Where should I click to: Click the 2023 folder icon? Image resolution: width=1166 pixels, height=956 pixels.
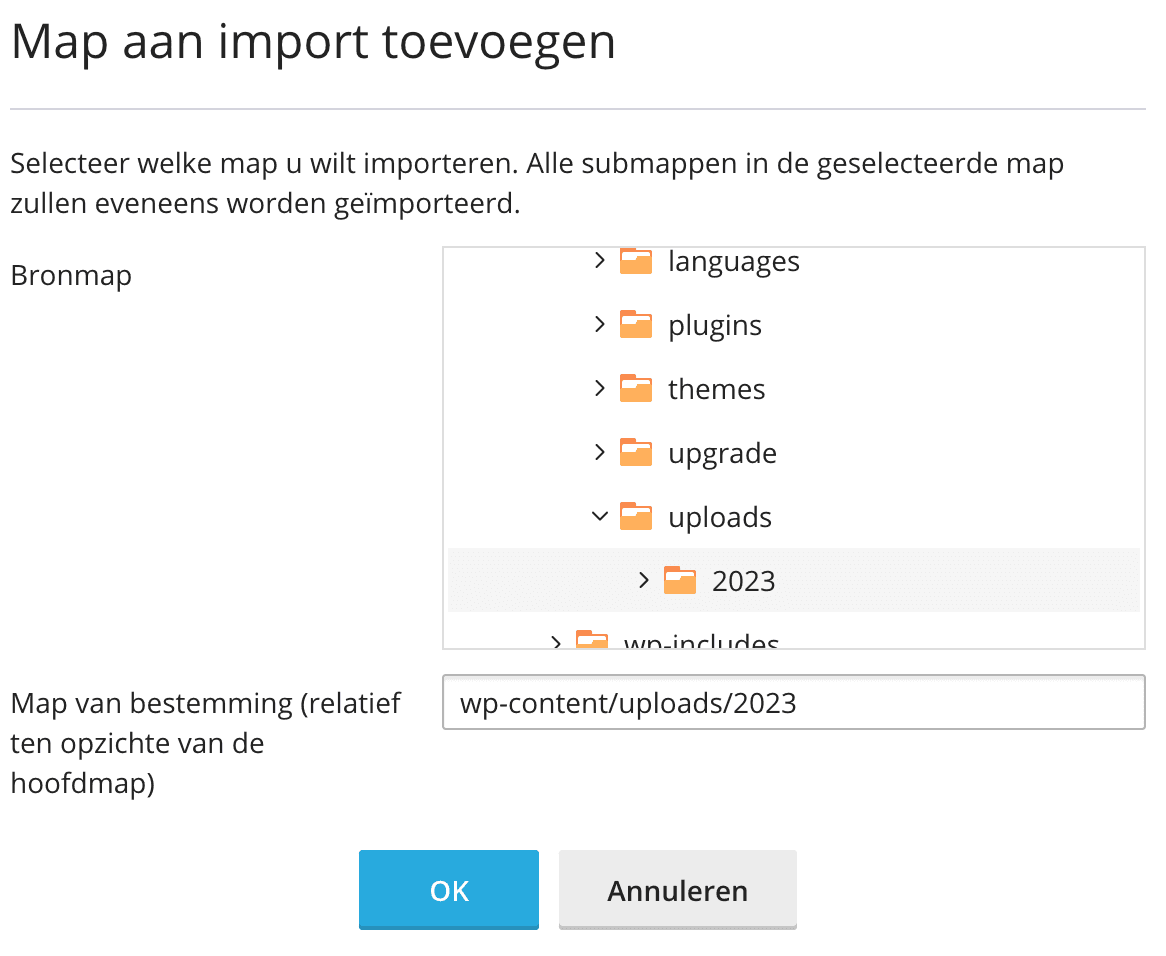(x=680, y=581)
